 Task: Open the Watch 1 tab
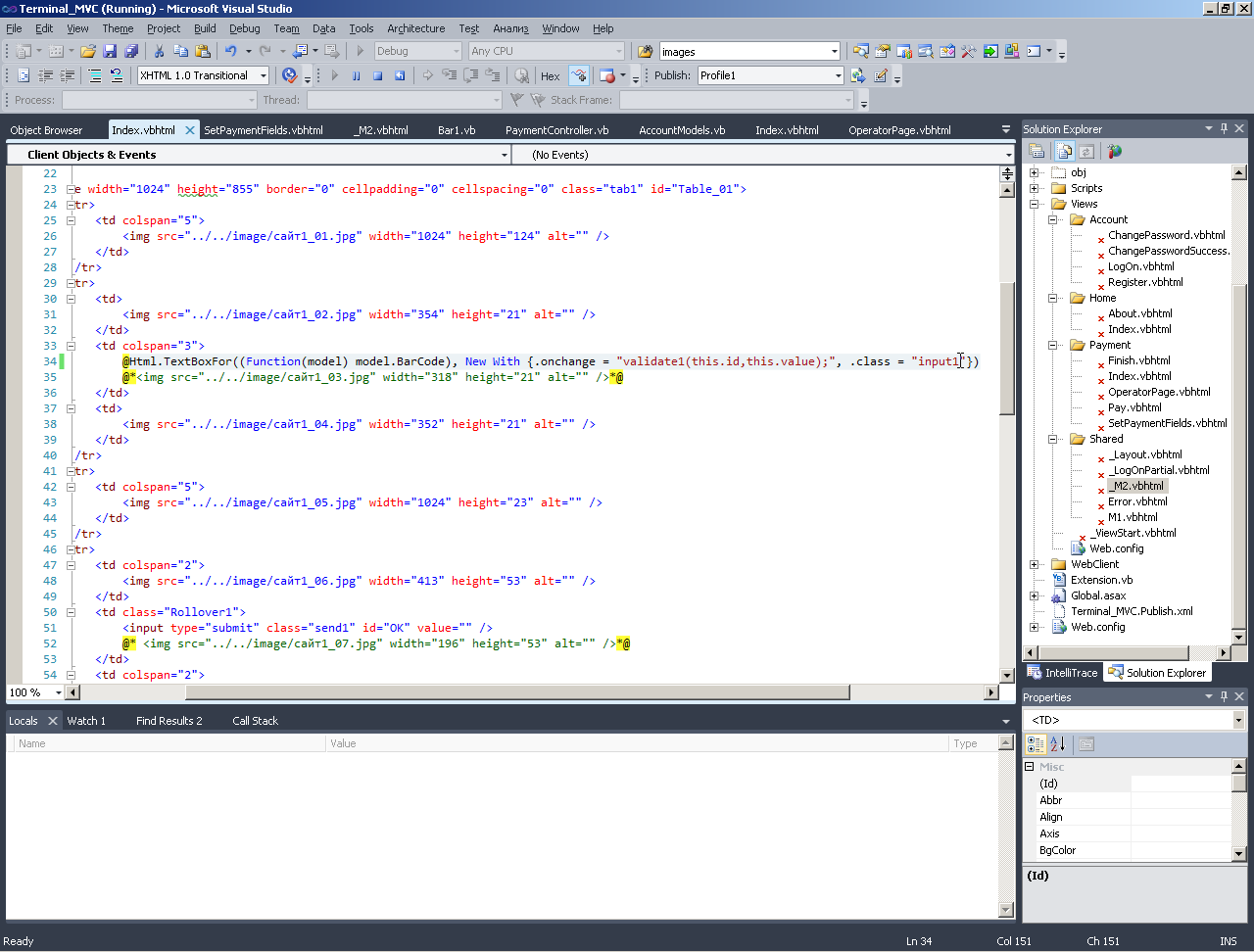pyautogui.click(x=86, y=721)
